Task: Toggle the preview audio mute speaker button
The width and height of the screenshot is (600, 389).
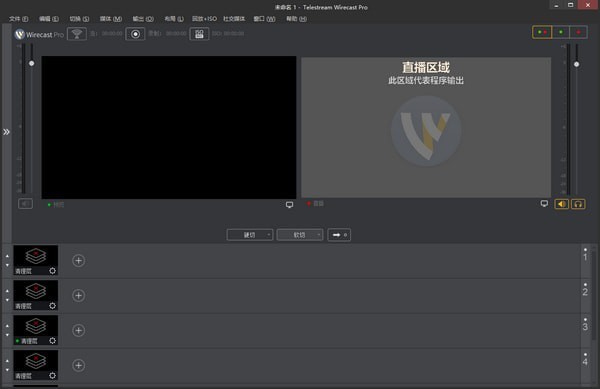Action: pyautogui.click(x=25, y=204)
